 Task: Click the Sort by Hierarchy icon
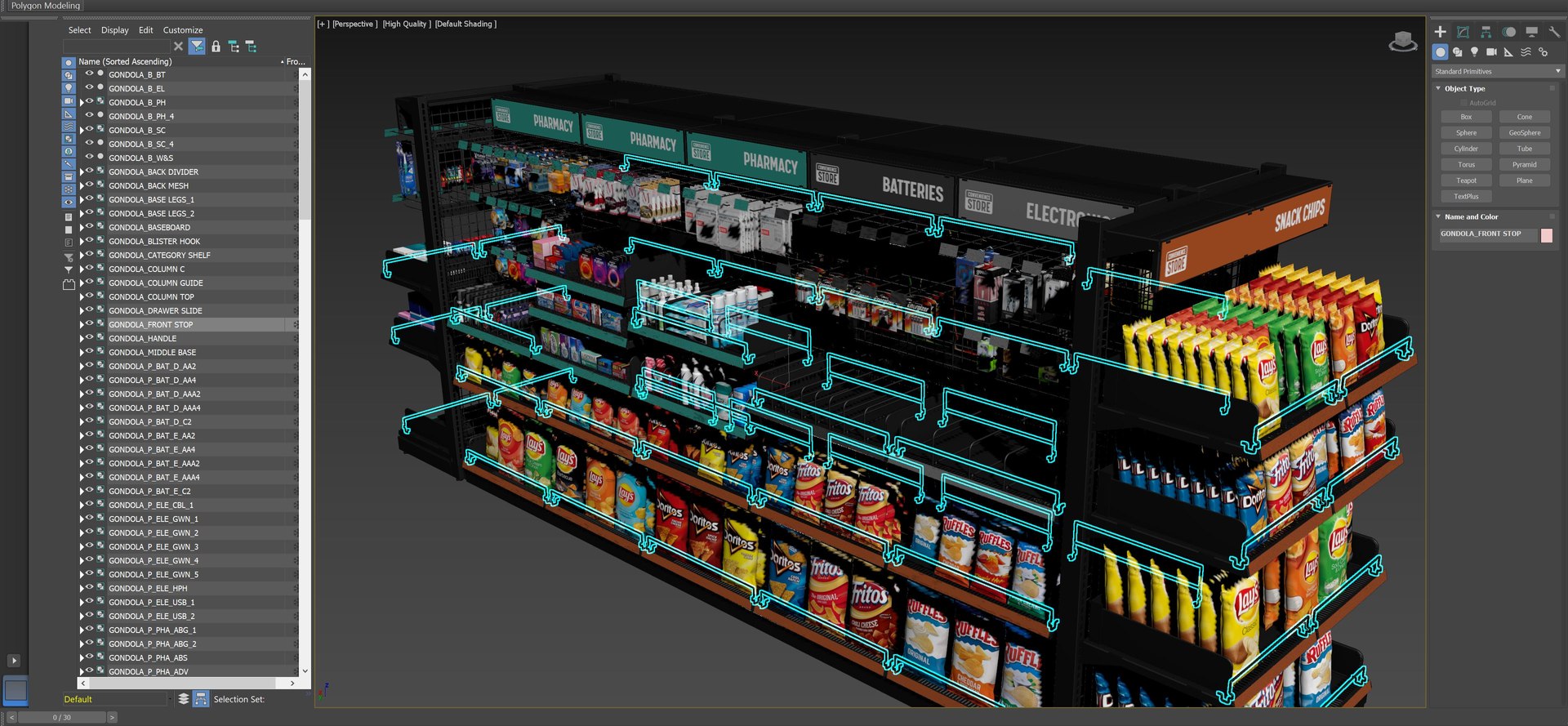201,699
